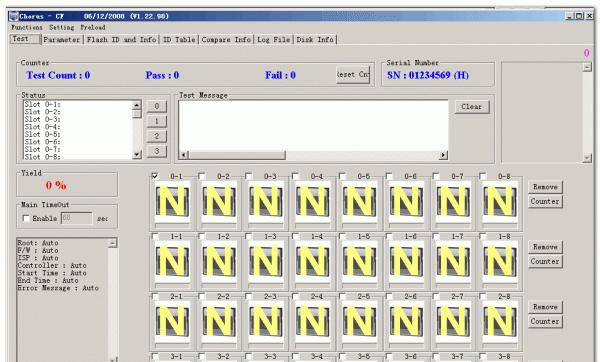600x362 pixels.
Task: Click the slot 0-1 N status icon
Action: [x=172, y=201]
